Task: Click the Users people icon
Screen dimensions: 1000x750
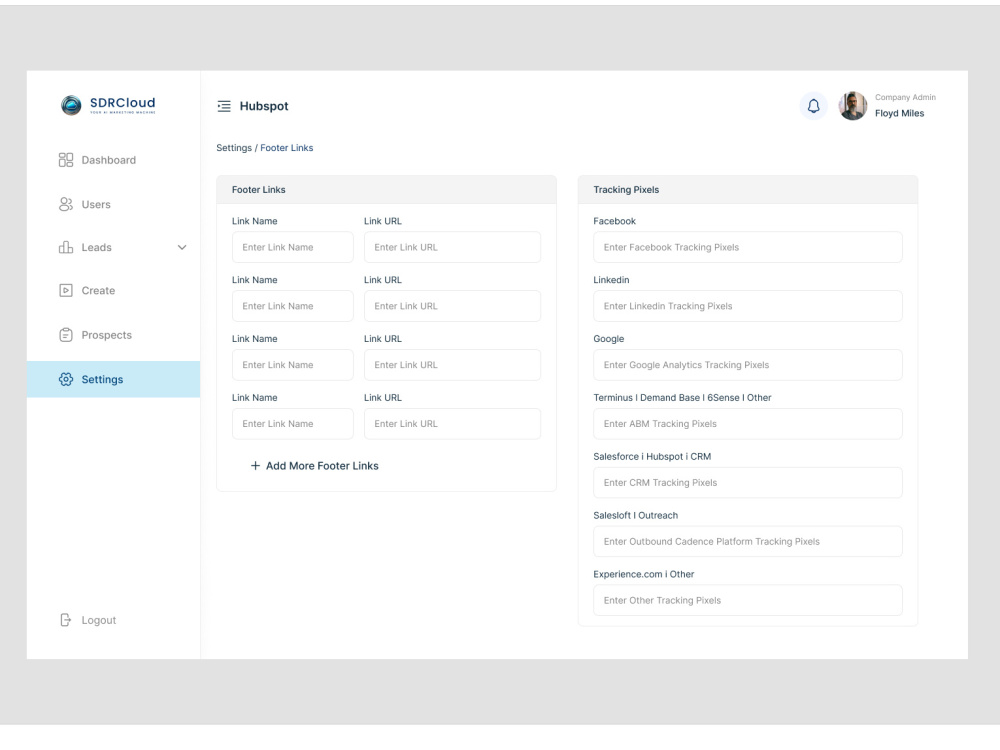Action: pyautogui.click(x=66, y=204)
